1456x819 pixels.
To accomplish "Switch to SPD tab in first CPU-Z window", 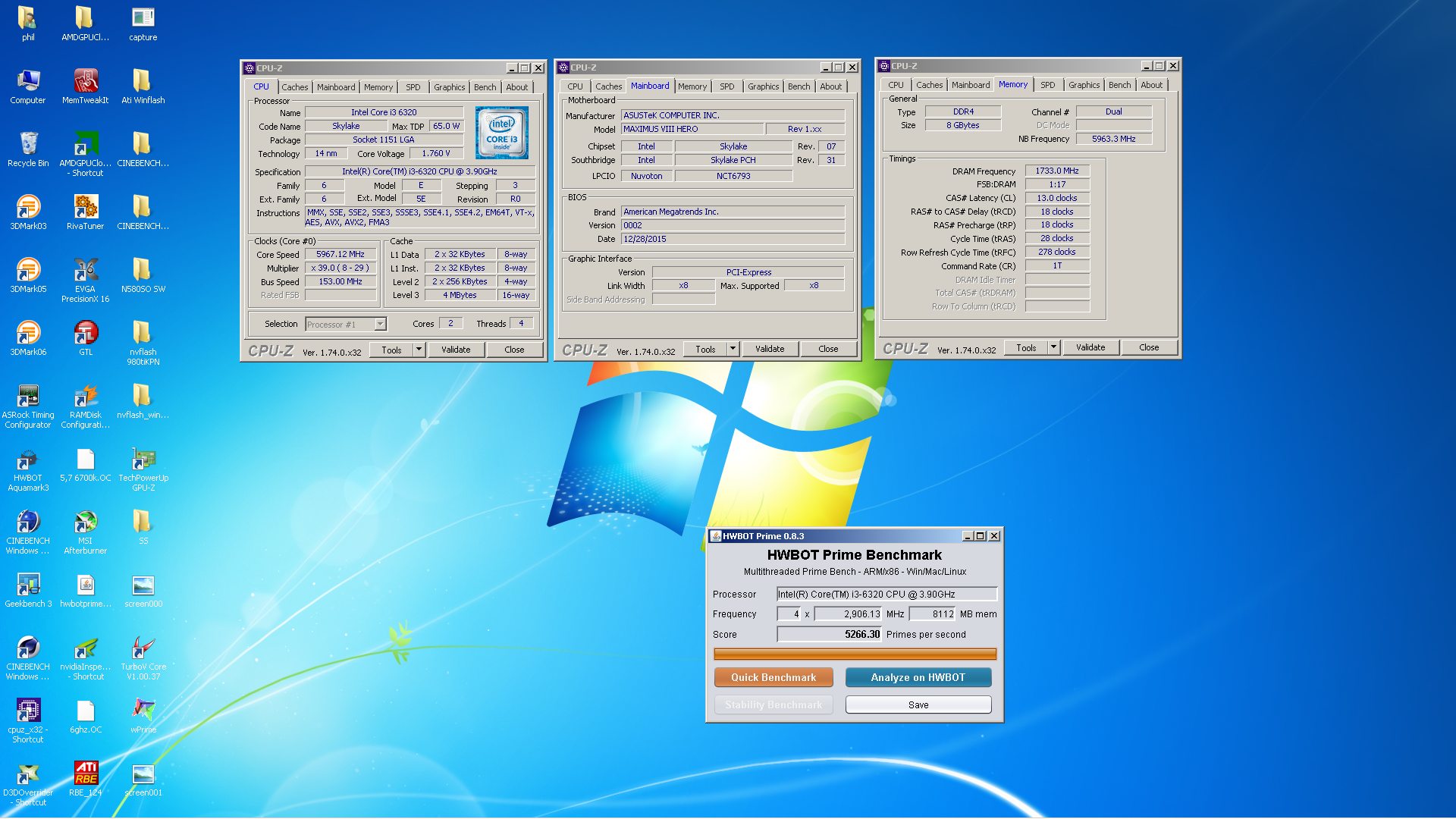I will point(413,87).
